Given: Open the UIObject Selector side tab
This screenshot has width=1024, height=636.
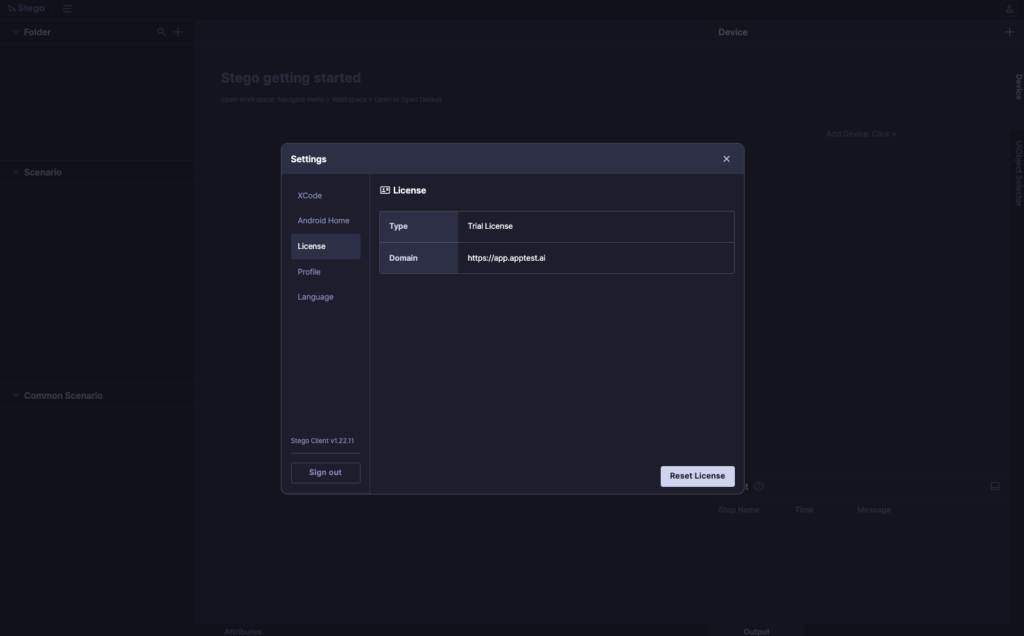Looking at the screenshot, I should pyautogui.click(x=1018, y=173).
